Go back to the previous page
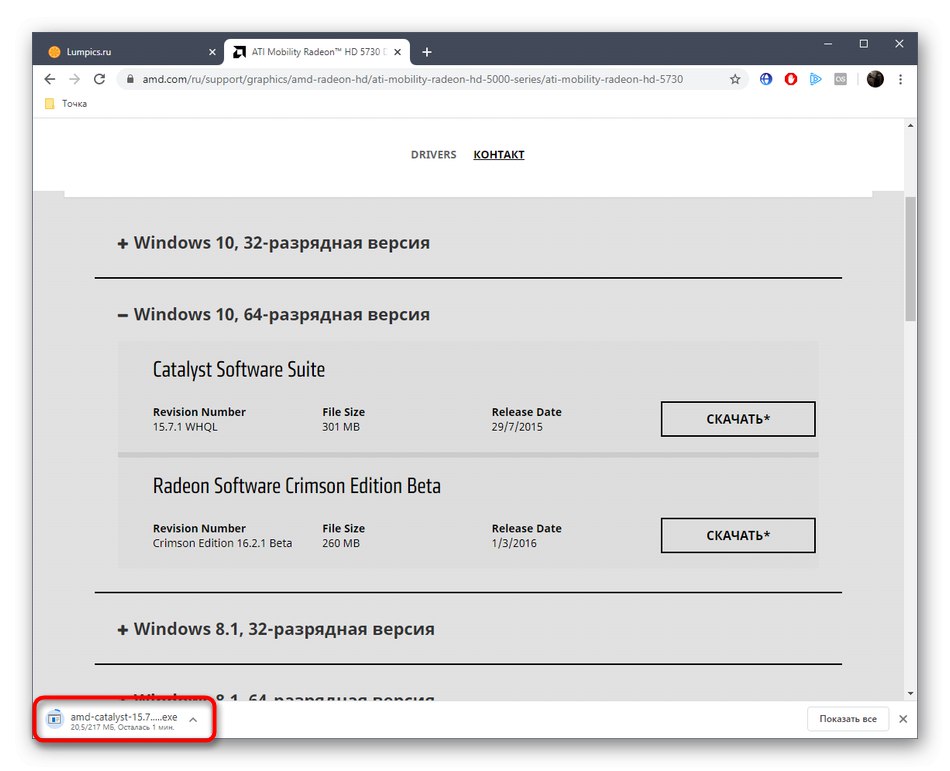The width and height of the screenshot is (950, 771). (x=50, y=79)
